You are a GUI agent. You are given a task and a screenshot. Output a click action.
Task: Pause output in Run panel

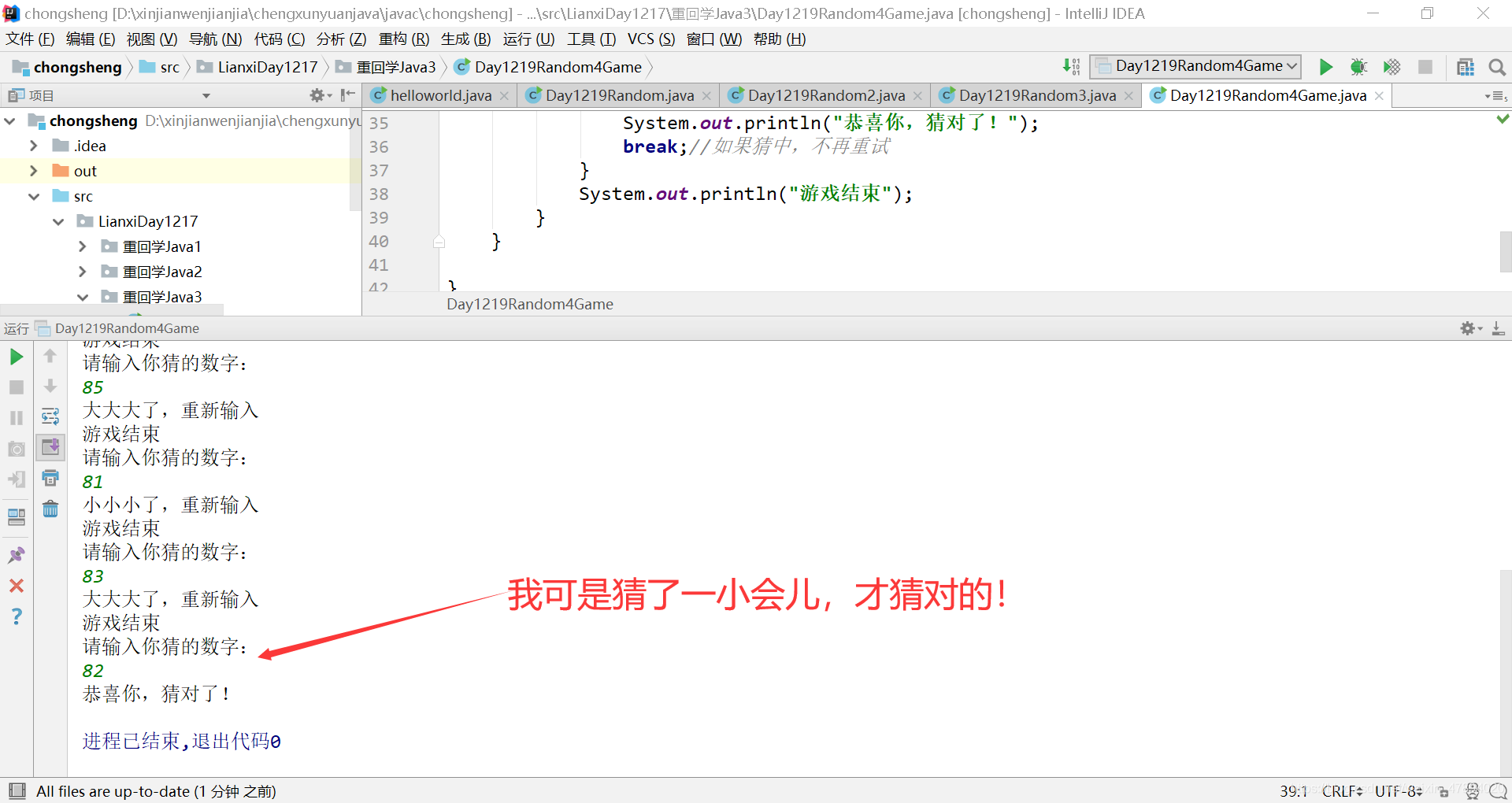[16, 418]
